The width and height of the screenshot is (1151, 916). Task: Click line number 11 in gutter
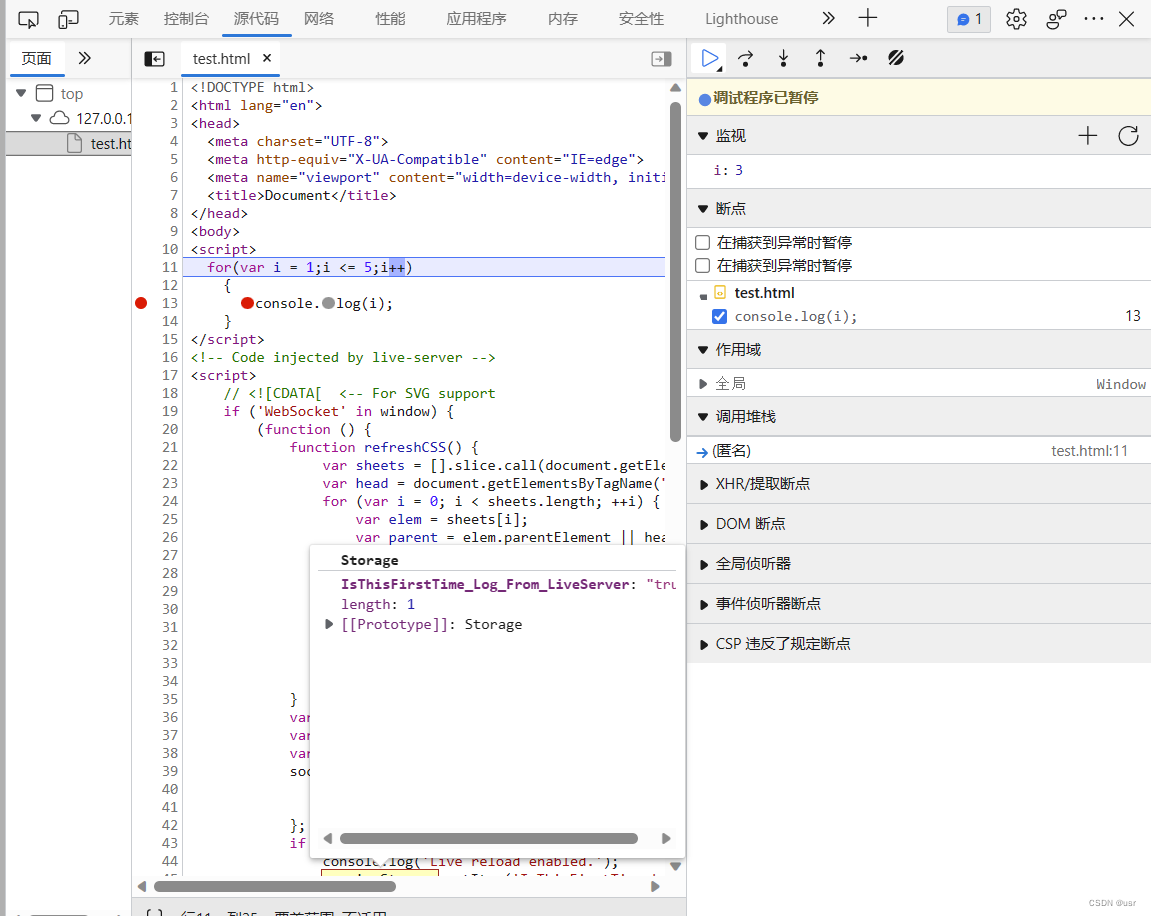tap(170, 267)
